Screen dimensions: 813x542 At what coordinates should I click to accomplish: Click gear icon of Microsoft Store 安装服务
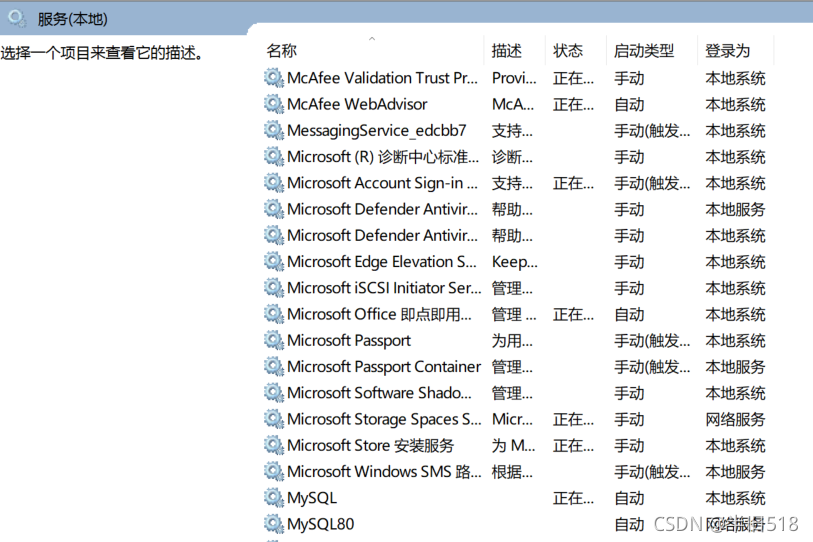click(x=274, y=445)
